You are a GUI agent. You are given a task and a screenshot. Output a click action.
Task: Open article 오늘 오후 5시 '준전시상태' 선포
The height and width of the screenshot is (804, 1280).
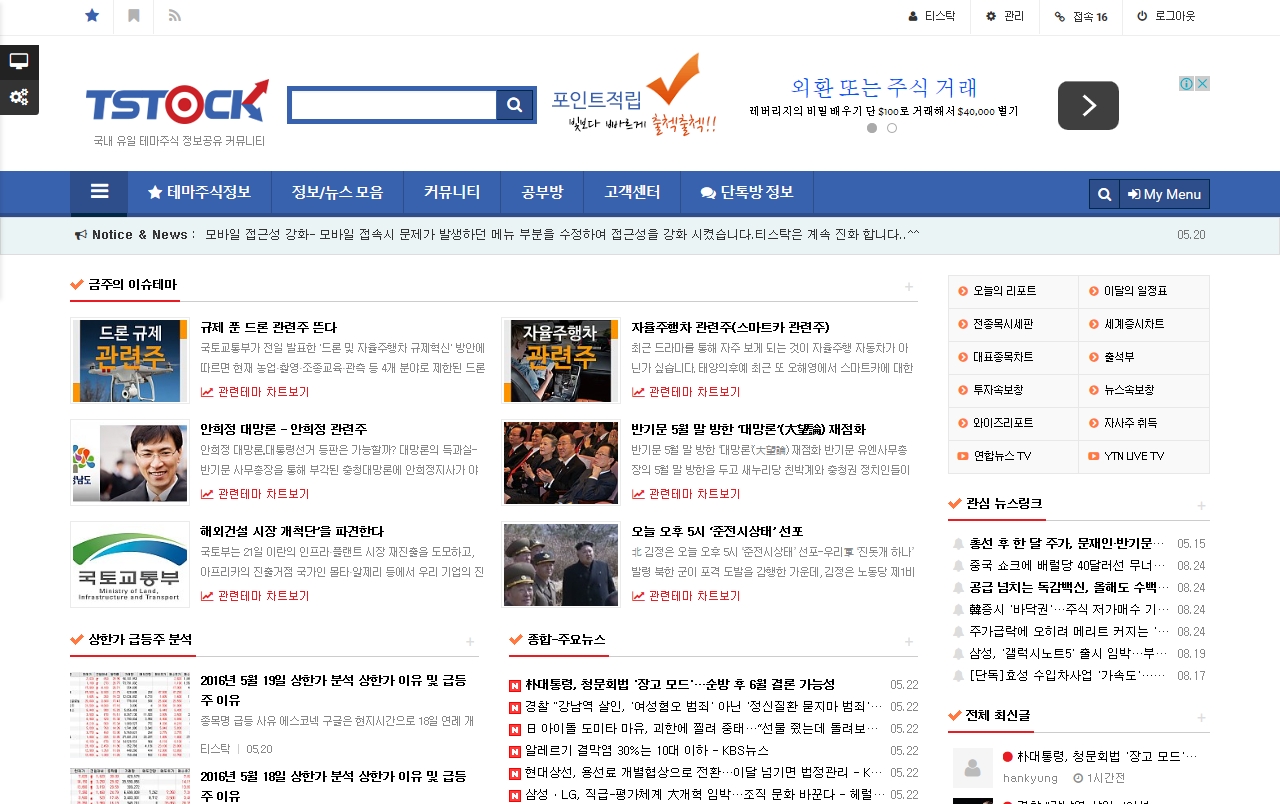tap(717, 531)
